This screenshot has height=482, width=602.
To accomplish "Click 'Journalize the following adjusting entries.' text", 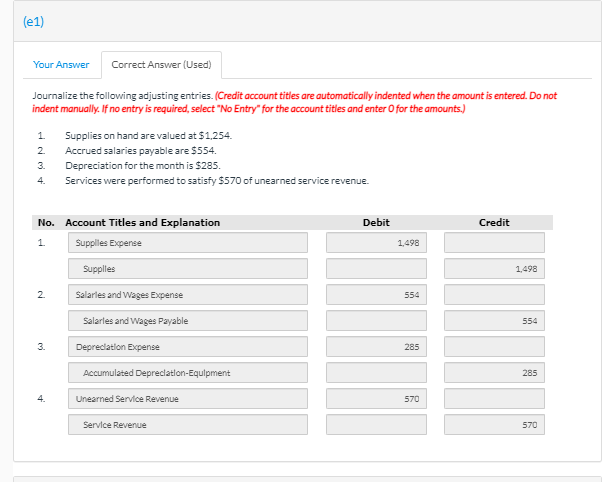I will 122,96.
